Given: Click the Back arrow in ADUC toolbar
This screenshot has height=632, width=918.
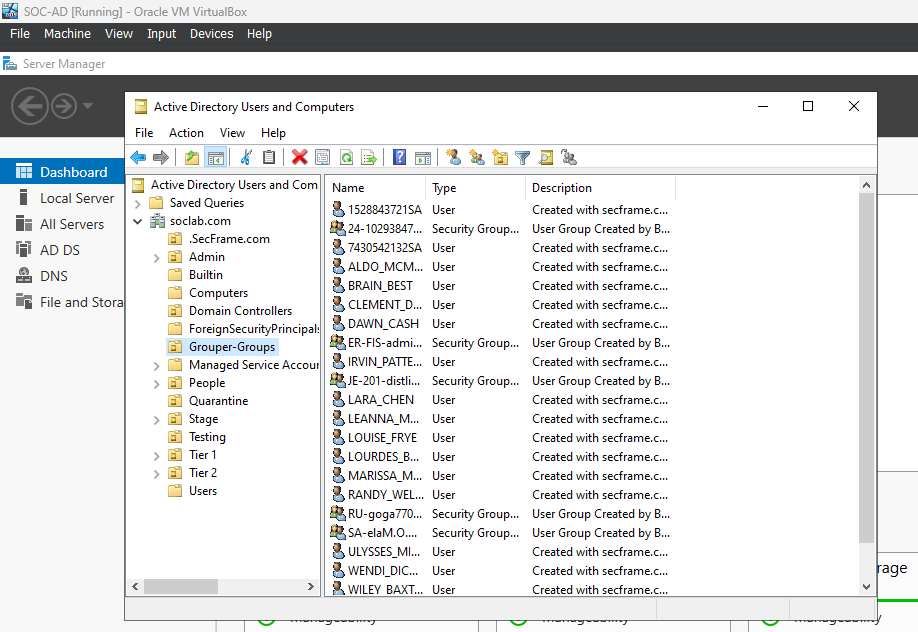Looking at the screenshot, I should pos(138,157).
